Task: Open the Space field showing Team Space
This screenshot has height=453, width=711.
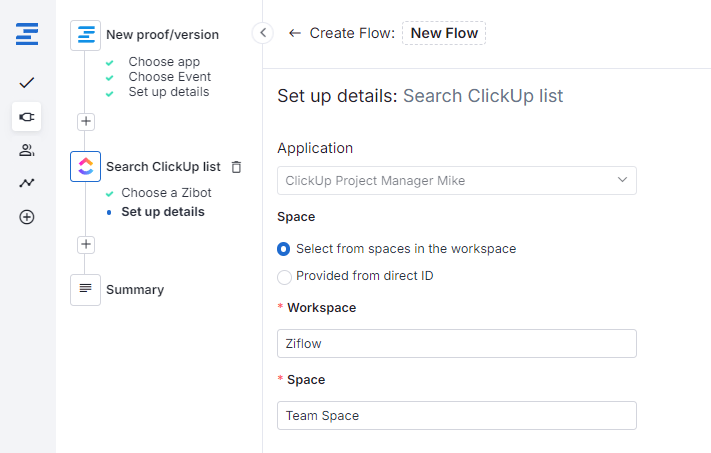Action: point(456,415)
